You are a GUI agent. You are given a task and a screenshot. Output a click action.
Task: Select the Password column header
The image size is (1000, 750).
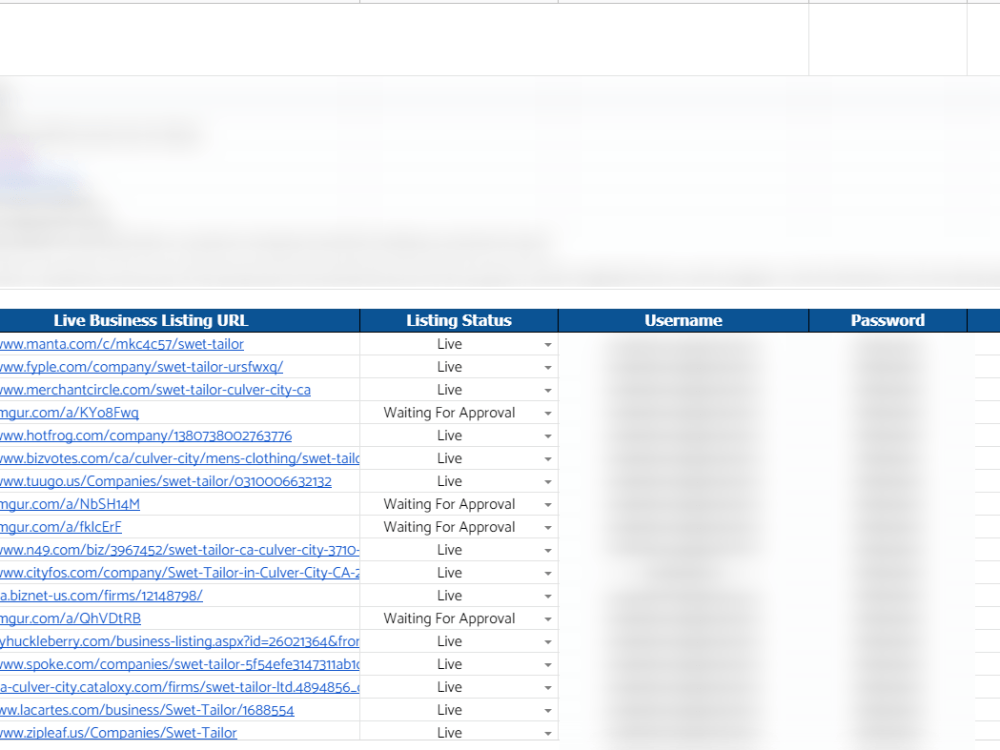click(888, 321)
